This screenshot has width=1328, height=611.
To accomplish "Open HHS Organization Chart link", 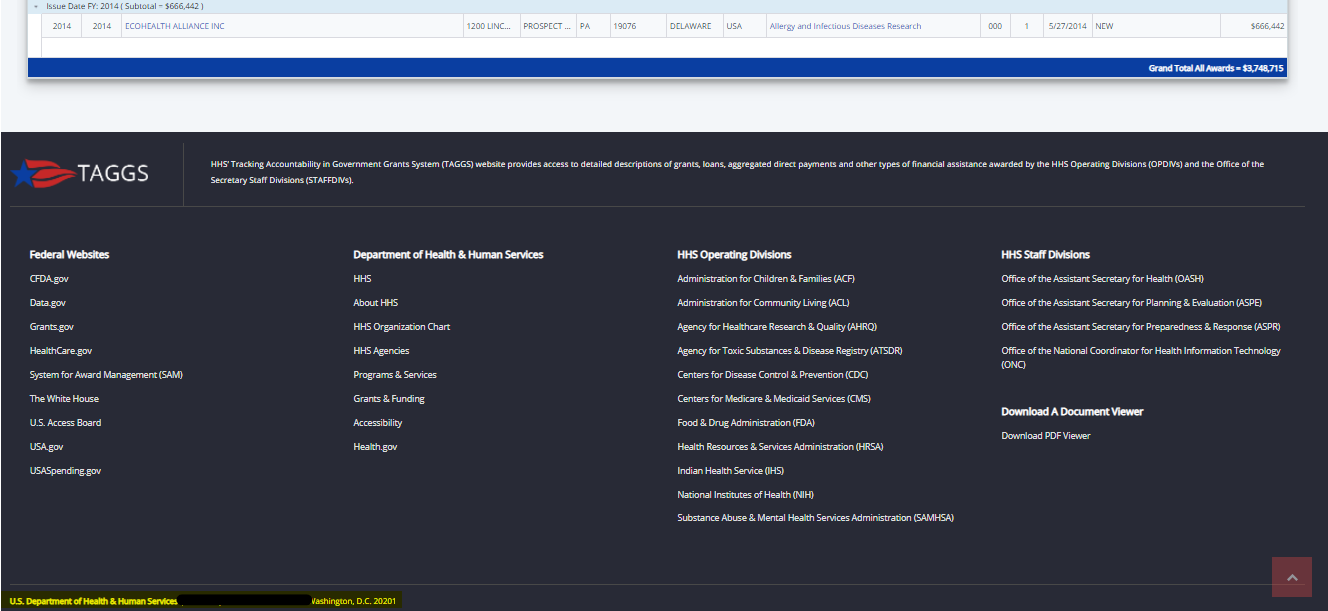I will point(402,327).
